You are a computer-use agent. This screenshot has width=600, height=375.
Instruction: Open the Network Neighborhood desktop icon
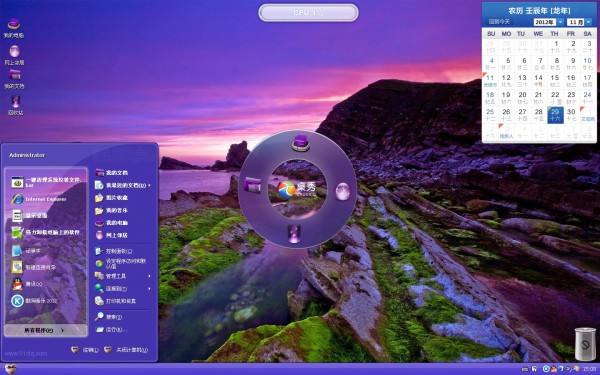[x=15, y=54]
